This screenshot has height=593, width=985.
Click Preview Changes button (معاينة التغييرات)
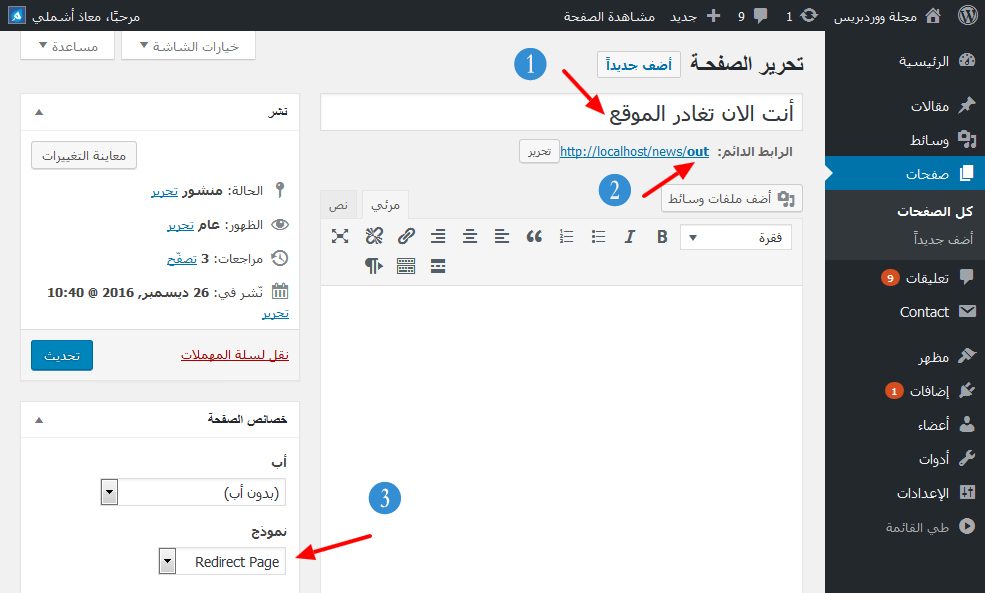84,155
